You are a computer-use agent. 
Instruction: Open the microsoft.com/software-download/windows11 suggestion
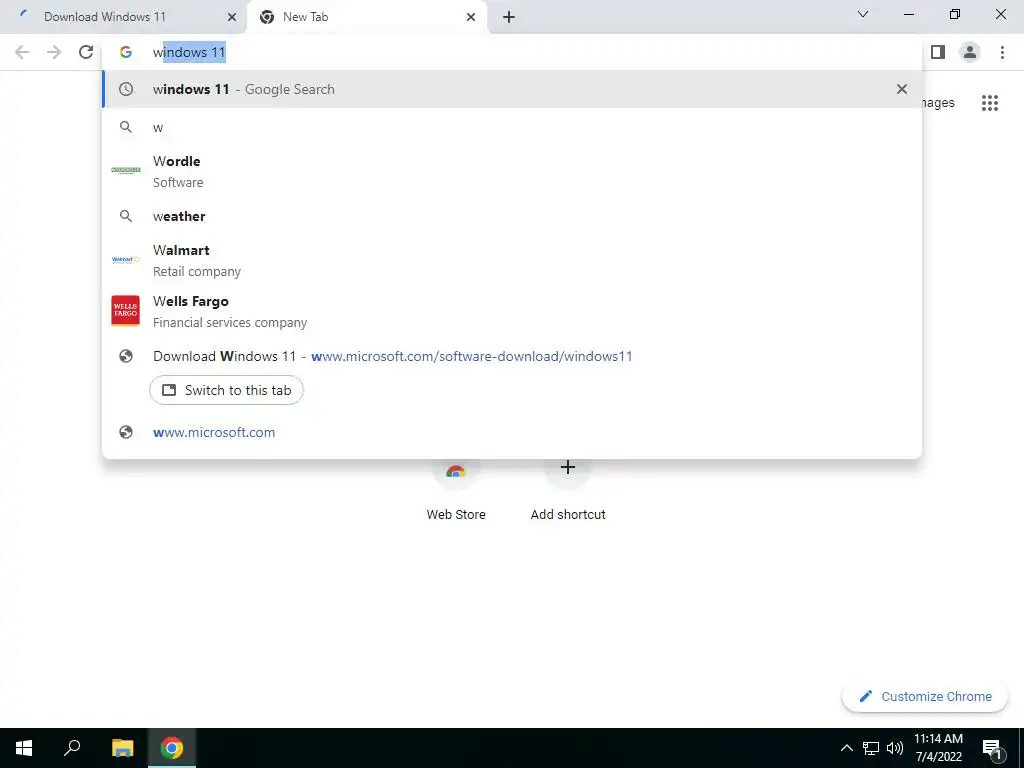(x=512, y=356)
